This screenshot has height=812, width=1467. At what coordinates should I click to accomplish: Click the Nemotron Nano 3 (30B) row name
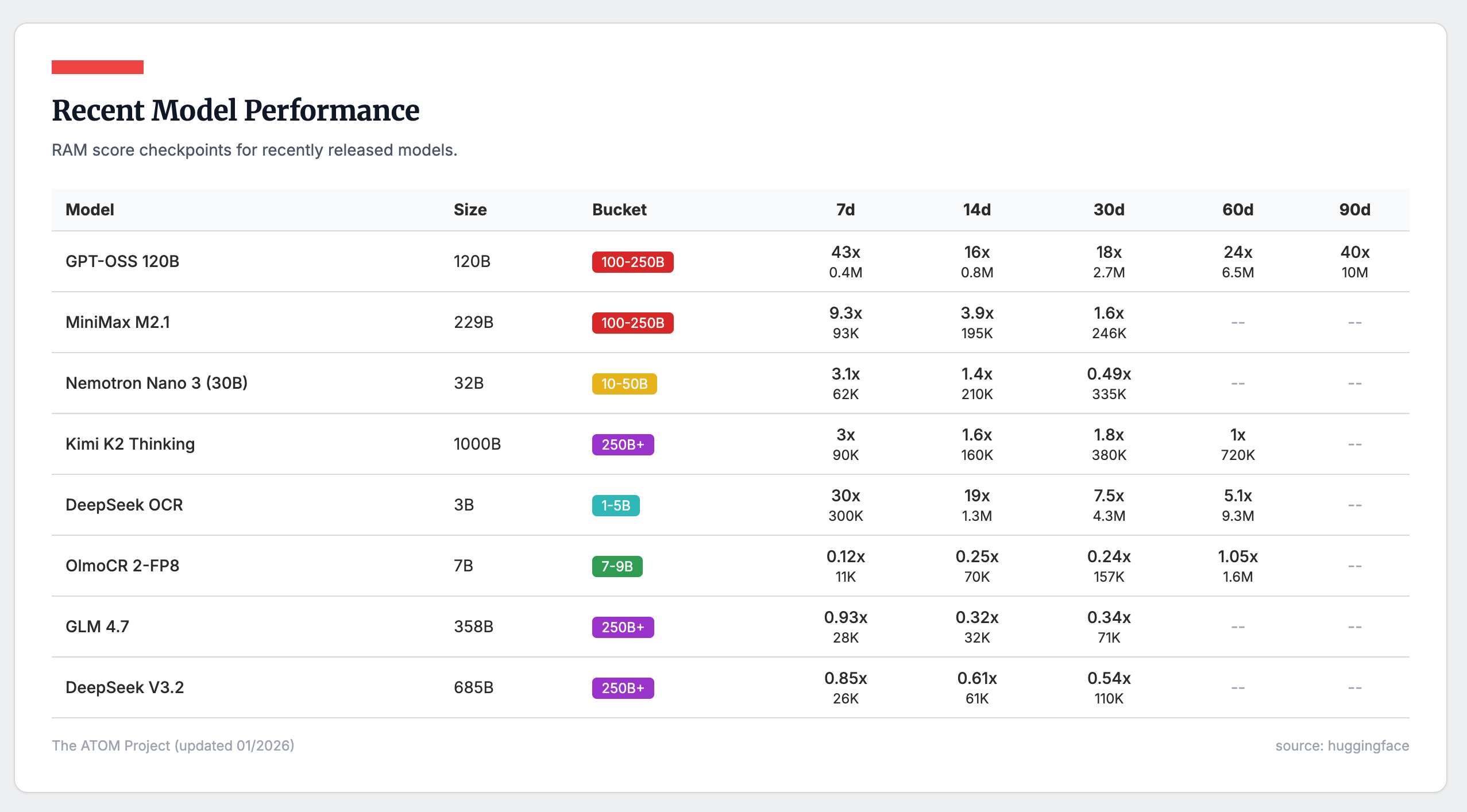pyautogui.click(x=156, y=383)
